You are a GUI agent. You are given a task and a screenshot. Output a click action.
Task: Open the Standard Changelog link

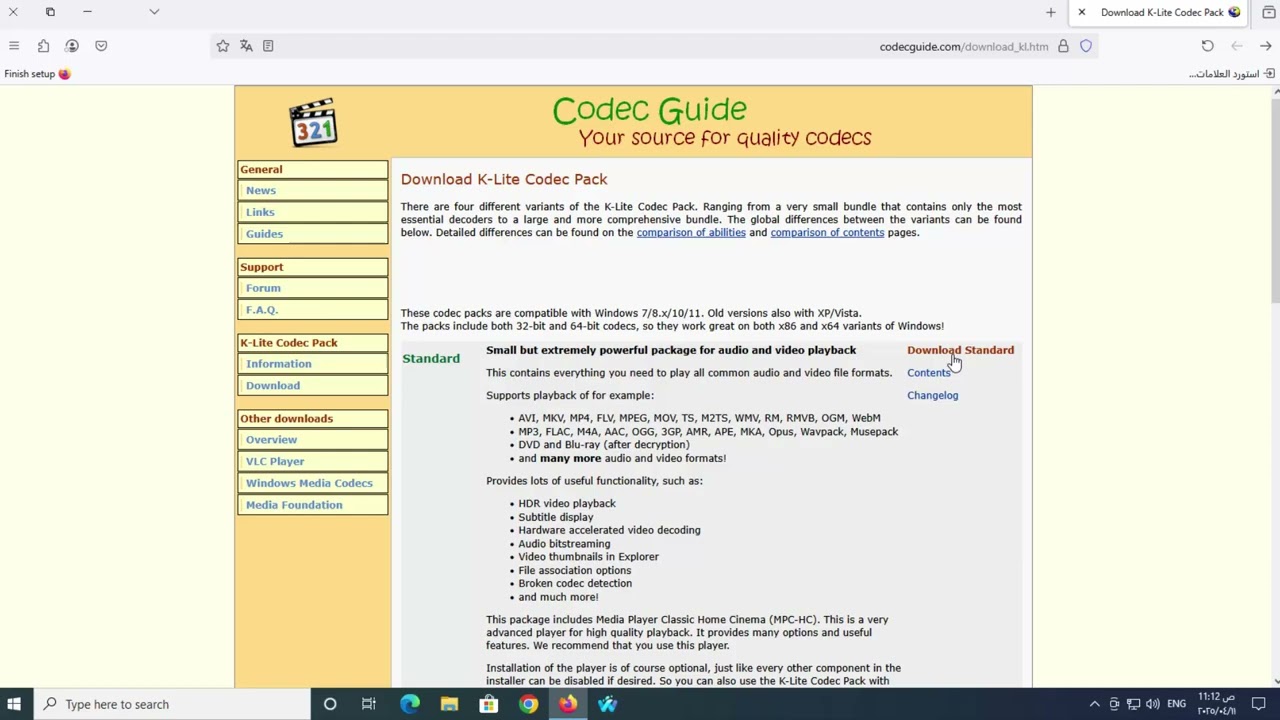932,395
